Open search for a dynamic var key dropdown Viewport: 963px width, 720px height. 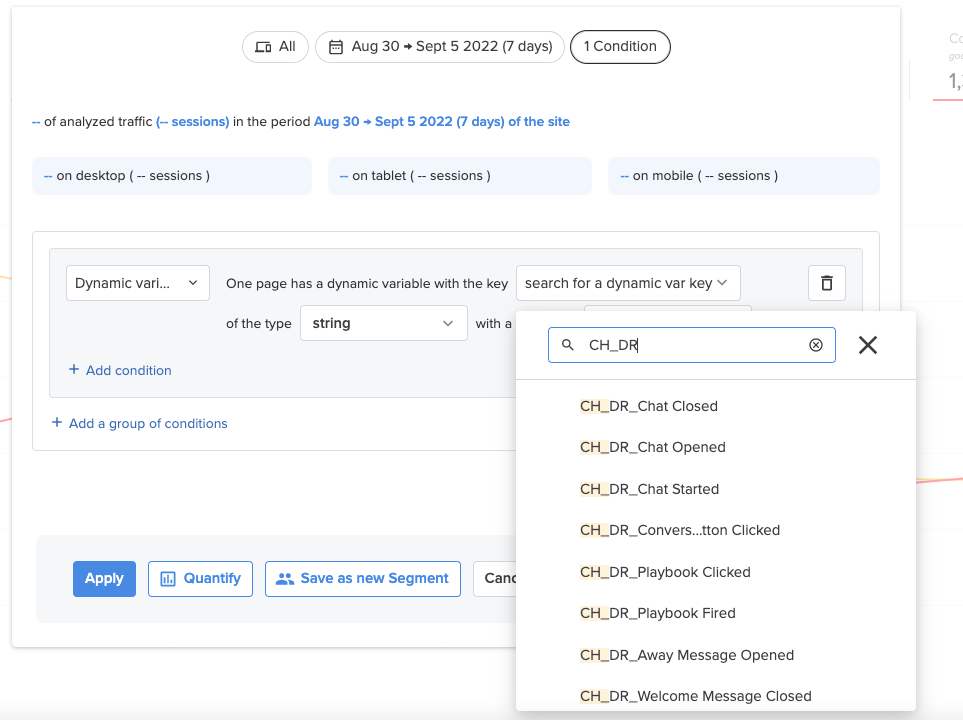[628, 283]
